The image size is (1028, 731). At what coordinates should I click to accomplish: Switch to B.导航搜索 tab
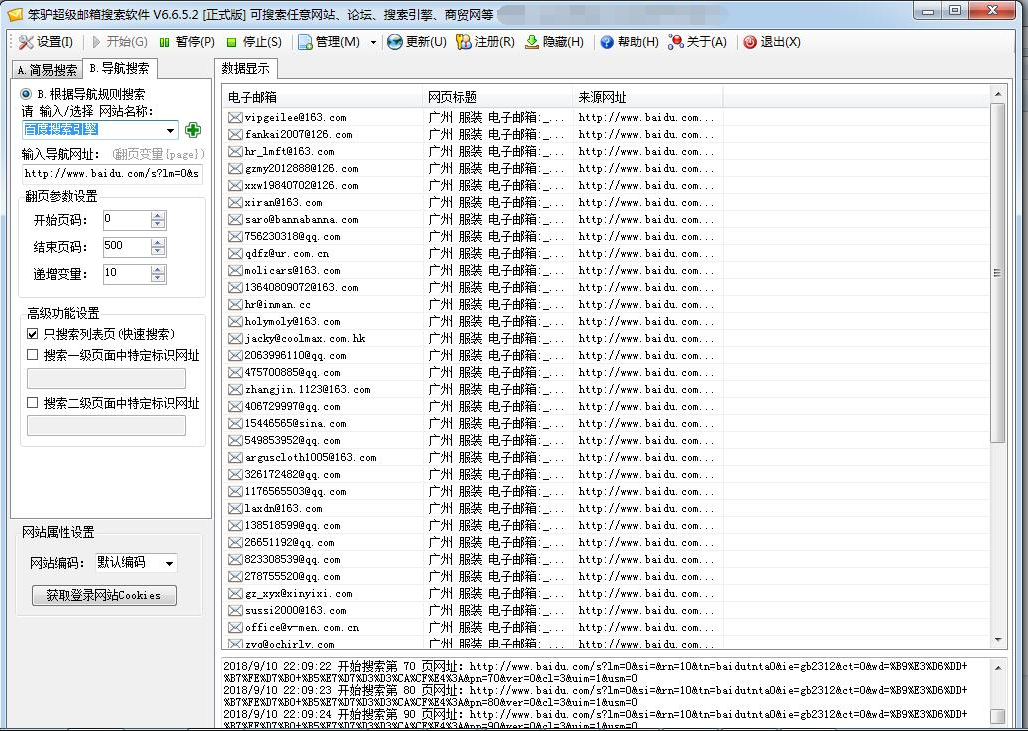[119, 68]
